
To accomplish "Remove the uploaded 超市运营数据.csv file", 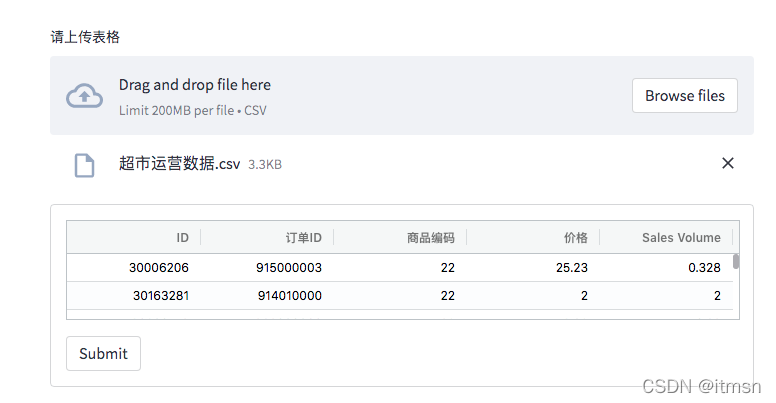I will pyautogui.click(x=728, y=163).
